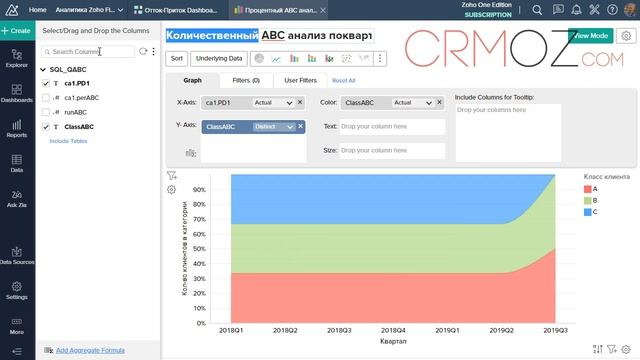
Task: Open the workspace name dropdown
Action: point(120,10)
